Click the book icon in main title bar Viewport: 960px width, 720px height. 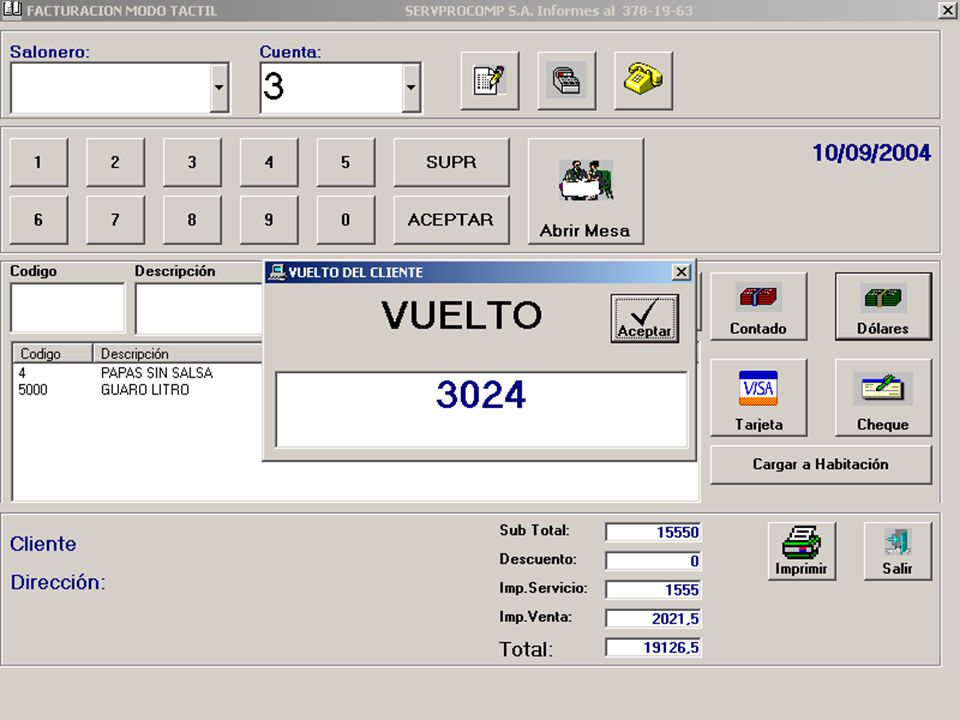pos(12,9)
